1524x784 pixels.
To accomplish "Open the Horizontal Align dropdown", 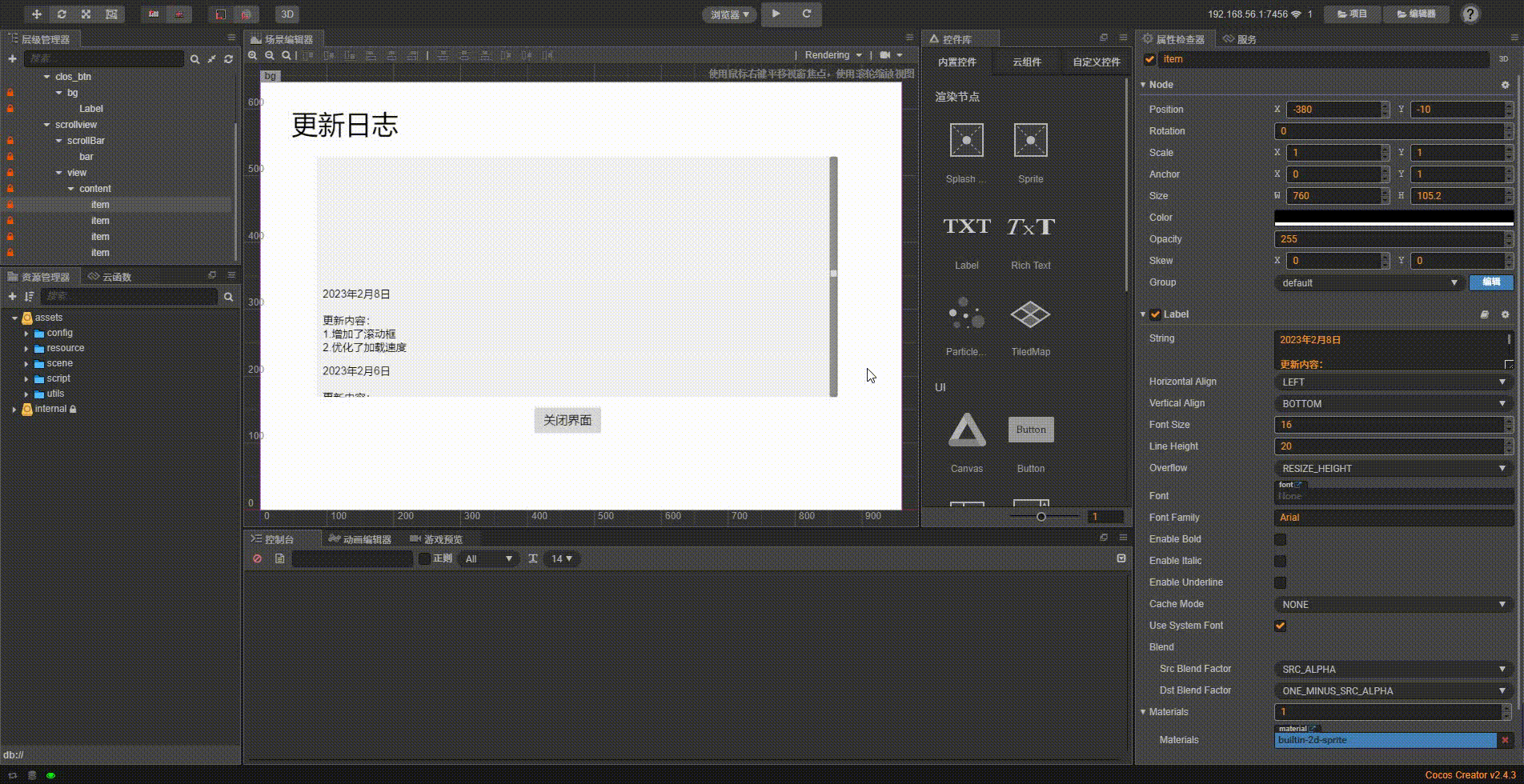I will pyautogui.click(x=1393, y=382).
